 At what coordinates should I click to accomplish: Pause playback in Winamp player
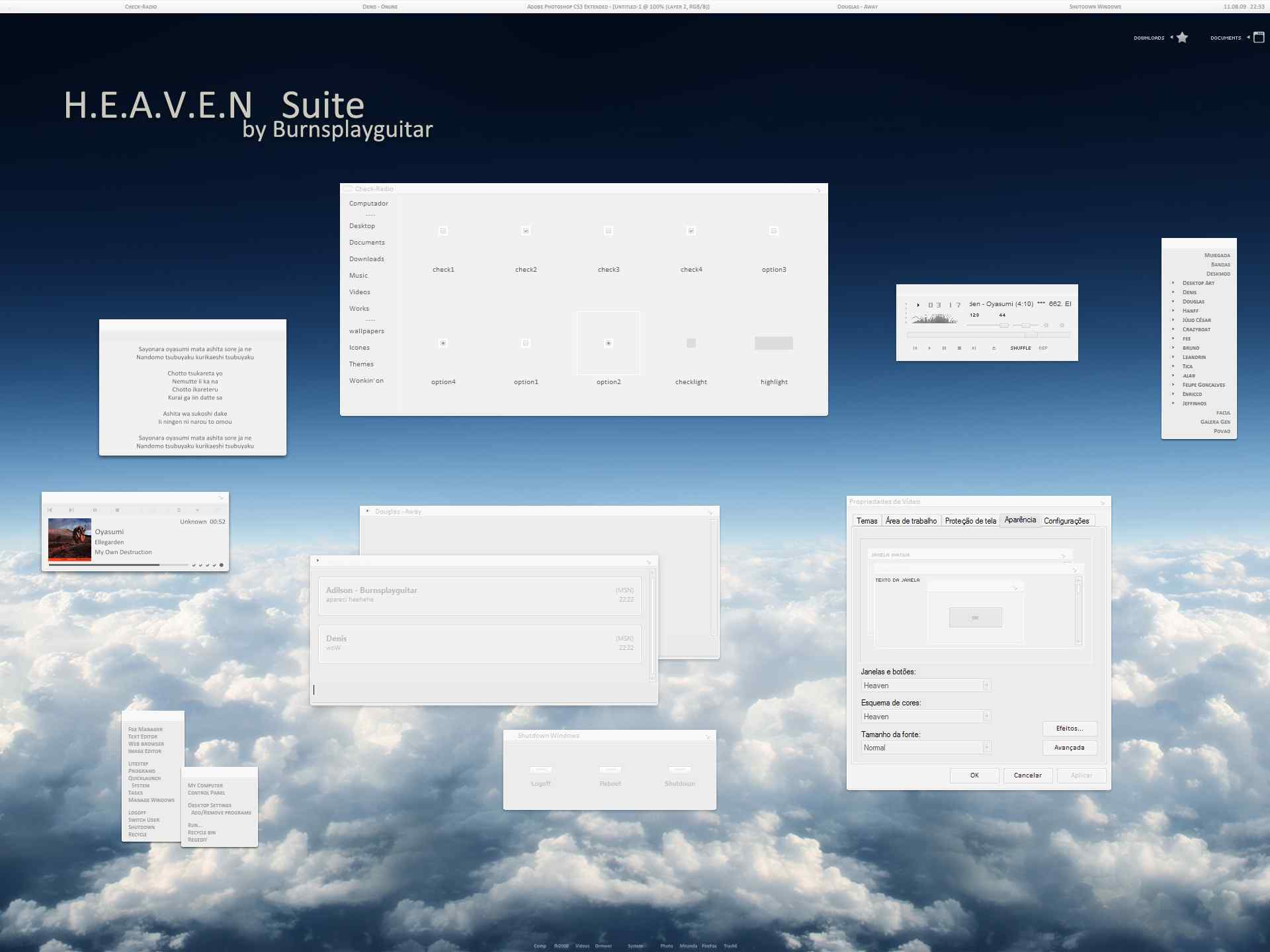944,348
